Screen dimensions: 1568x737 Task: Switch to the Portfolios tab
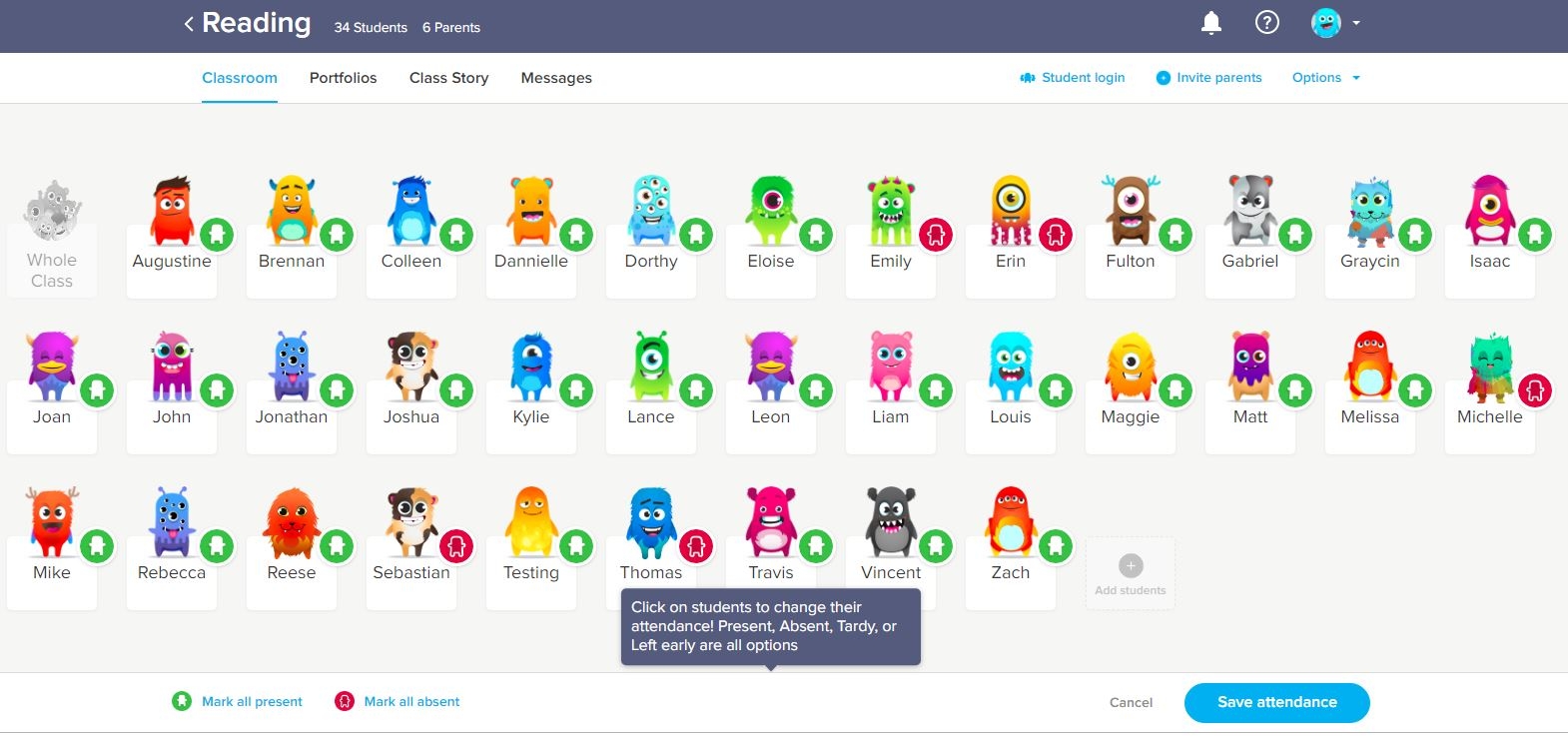[343, 78]
